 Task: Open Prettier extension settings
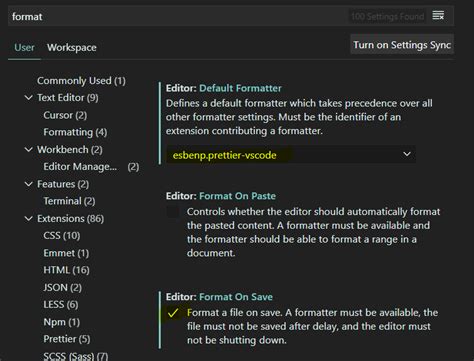(x=67, y=339)
